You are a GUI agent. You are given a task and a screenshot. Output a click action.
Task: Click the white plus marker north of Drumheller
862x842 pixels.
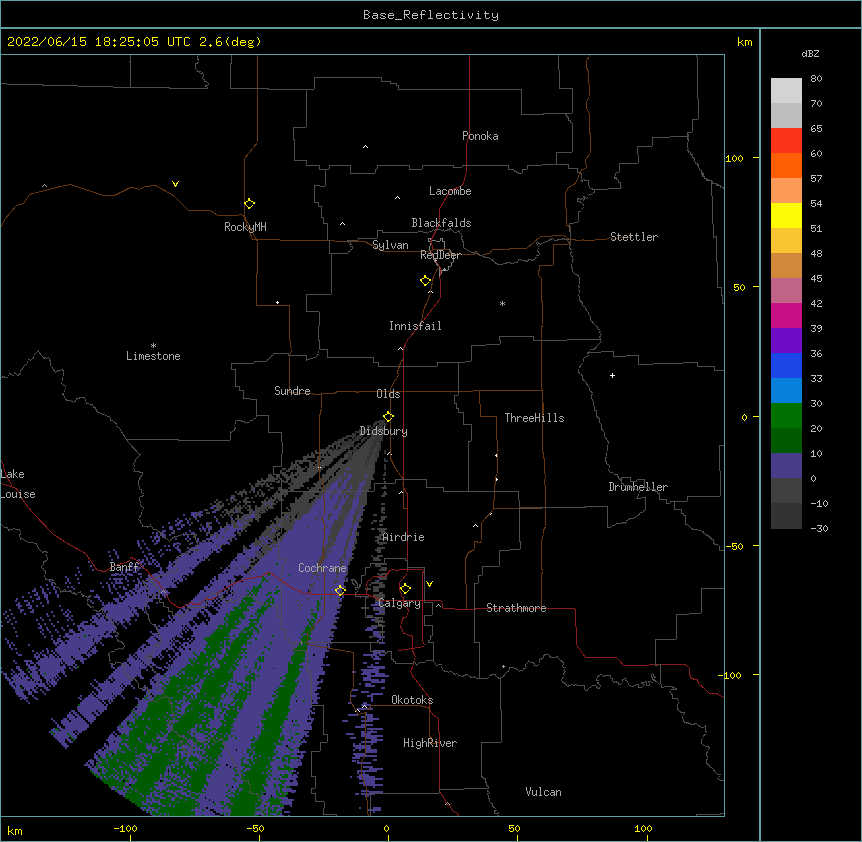pyautogui.click(x=612, y=375)
